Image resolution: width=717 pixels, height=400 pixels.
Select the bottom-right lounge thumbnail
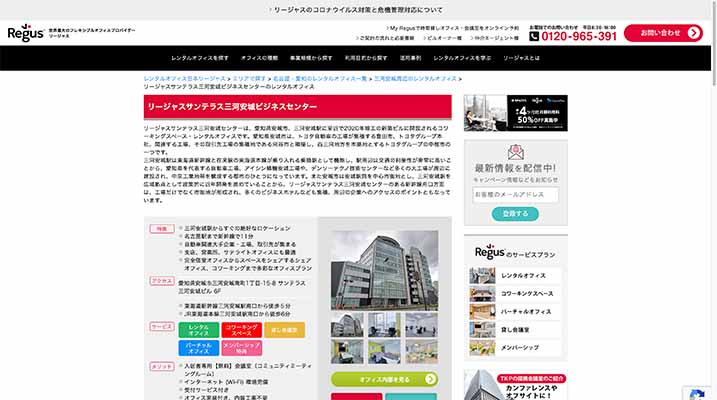pos(421,351)
